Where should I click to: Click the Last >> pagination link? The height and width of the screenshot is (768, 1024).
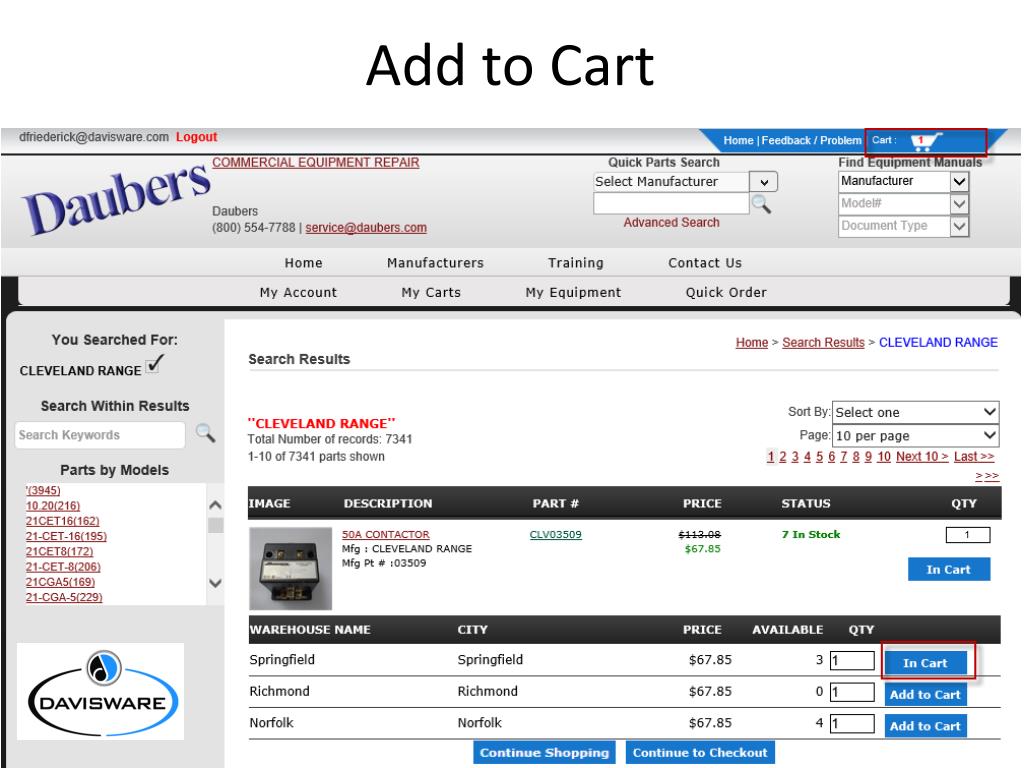pyautogui.click(x=974, y=456)
